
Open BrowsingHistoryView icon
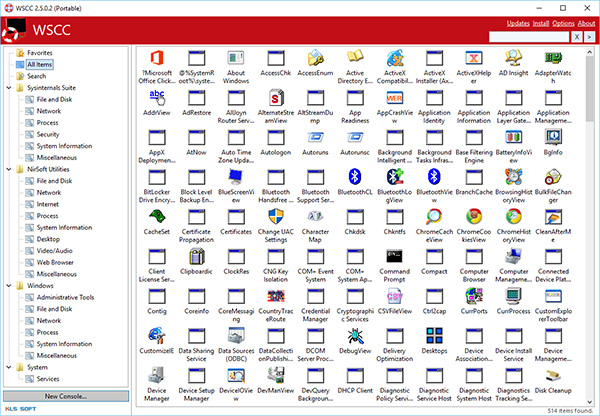(x=514, y=177)
